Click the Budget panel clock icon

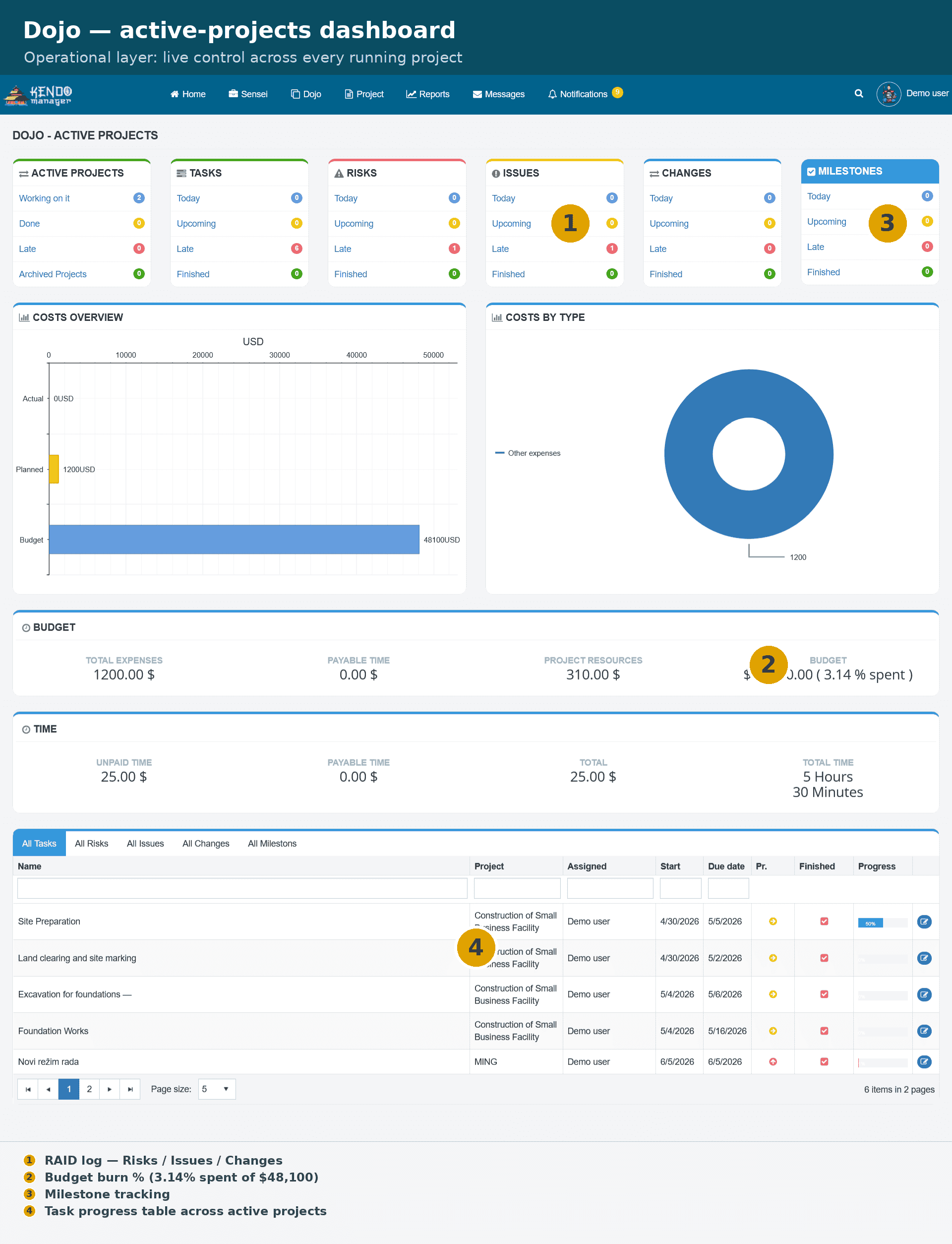[26, 627]
